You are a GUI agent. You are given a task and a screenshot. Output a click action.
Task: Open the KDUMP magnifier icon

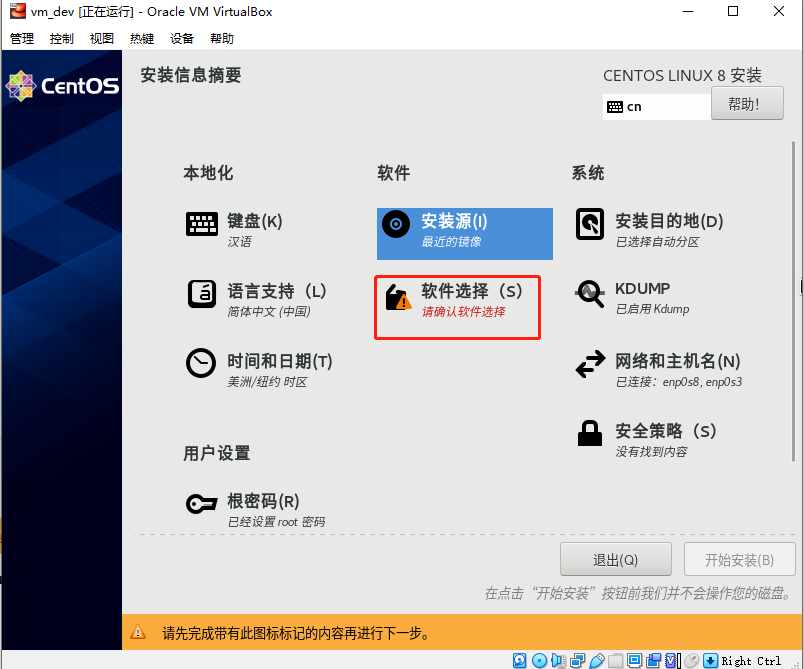(x=590, y=294)
